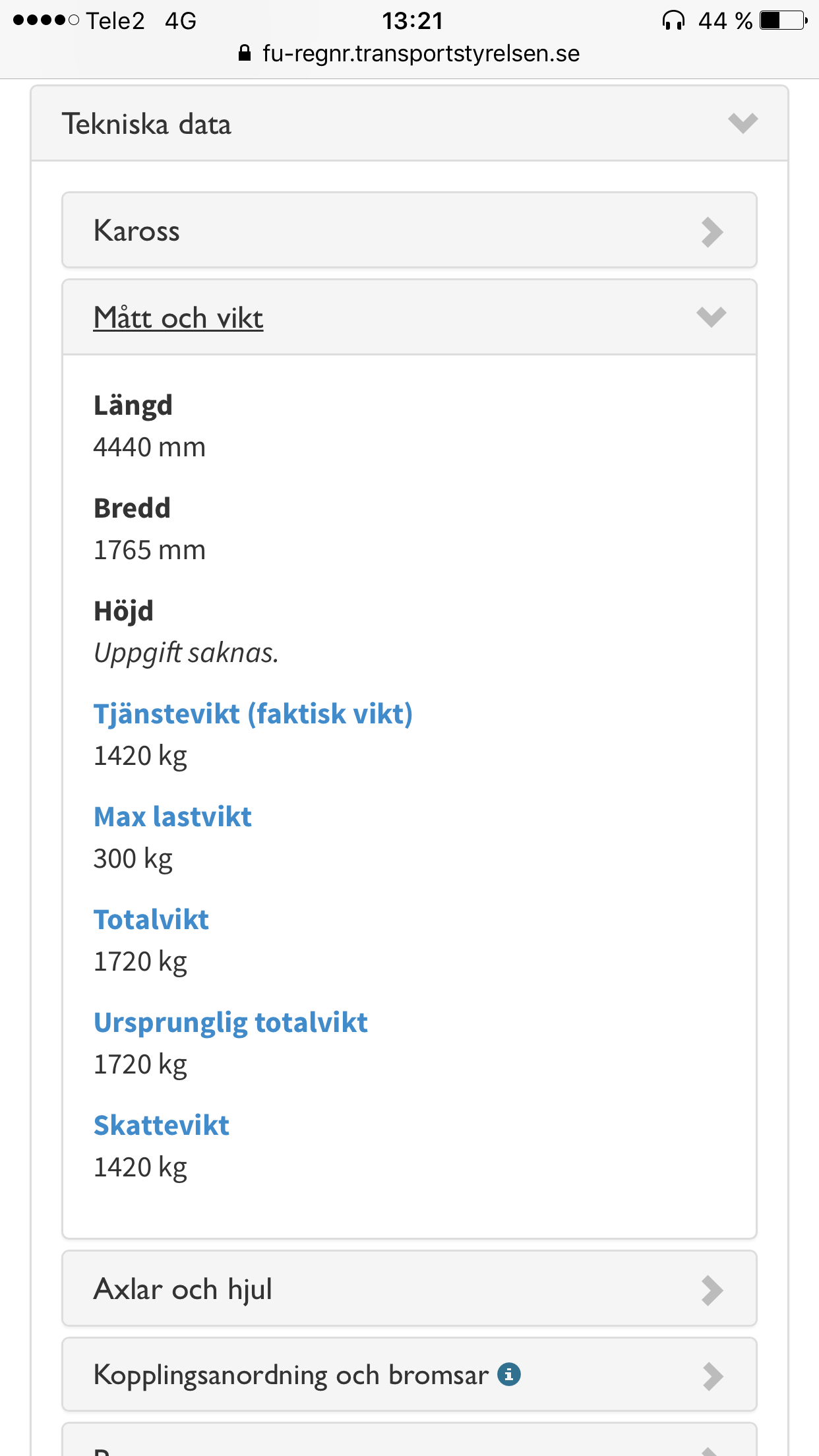Open the Tjänstevikt (faktisk vikt) link

click(253, 714)
